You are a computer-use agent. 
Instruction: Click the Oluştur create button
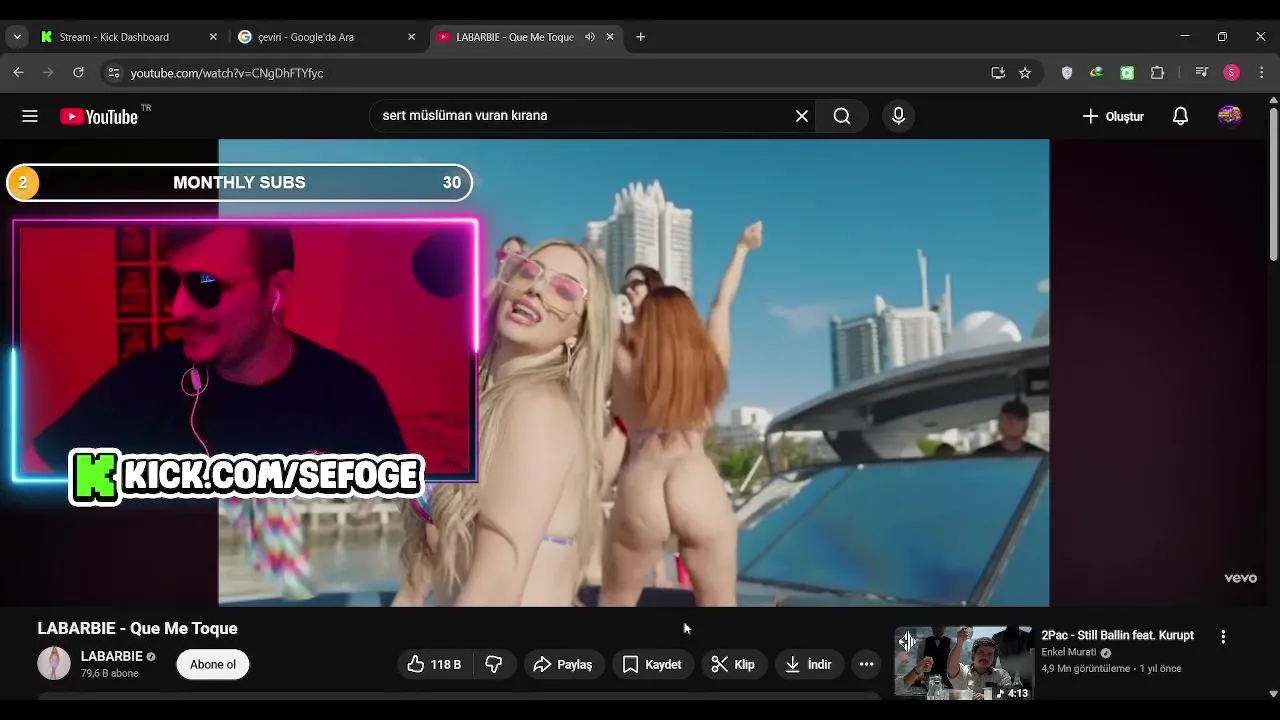(x=1113, y=116)
